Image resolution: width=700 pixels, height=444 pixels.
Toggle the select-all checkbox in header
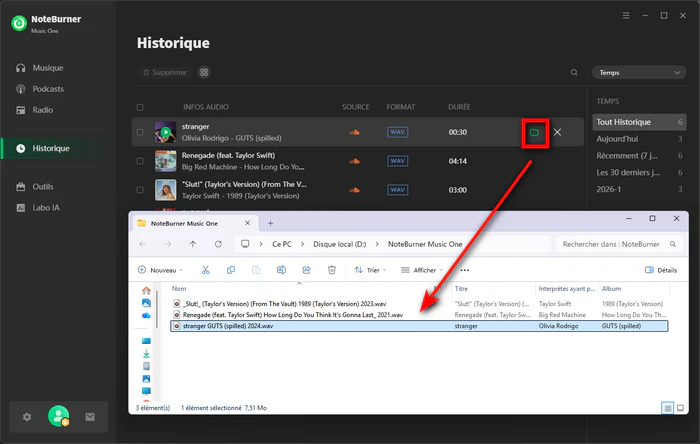[x=140, y=107]
